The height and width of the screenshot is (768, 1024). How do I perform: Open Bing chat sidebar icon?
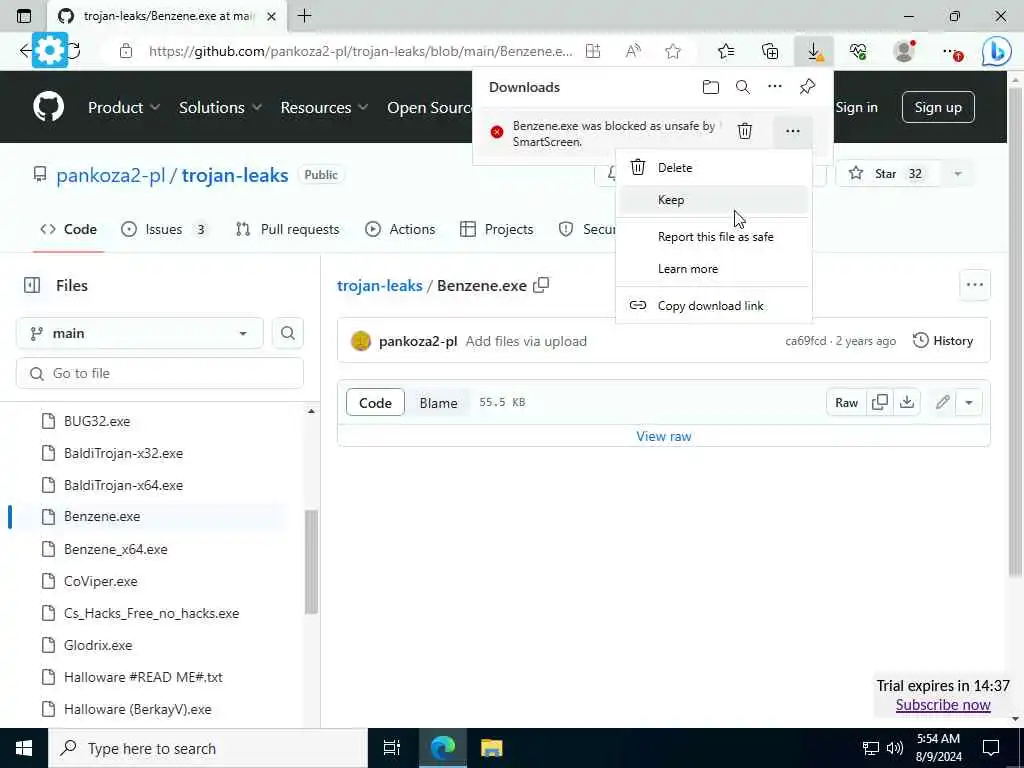tap(996, 52)
